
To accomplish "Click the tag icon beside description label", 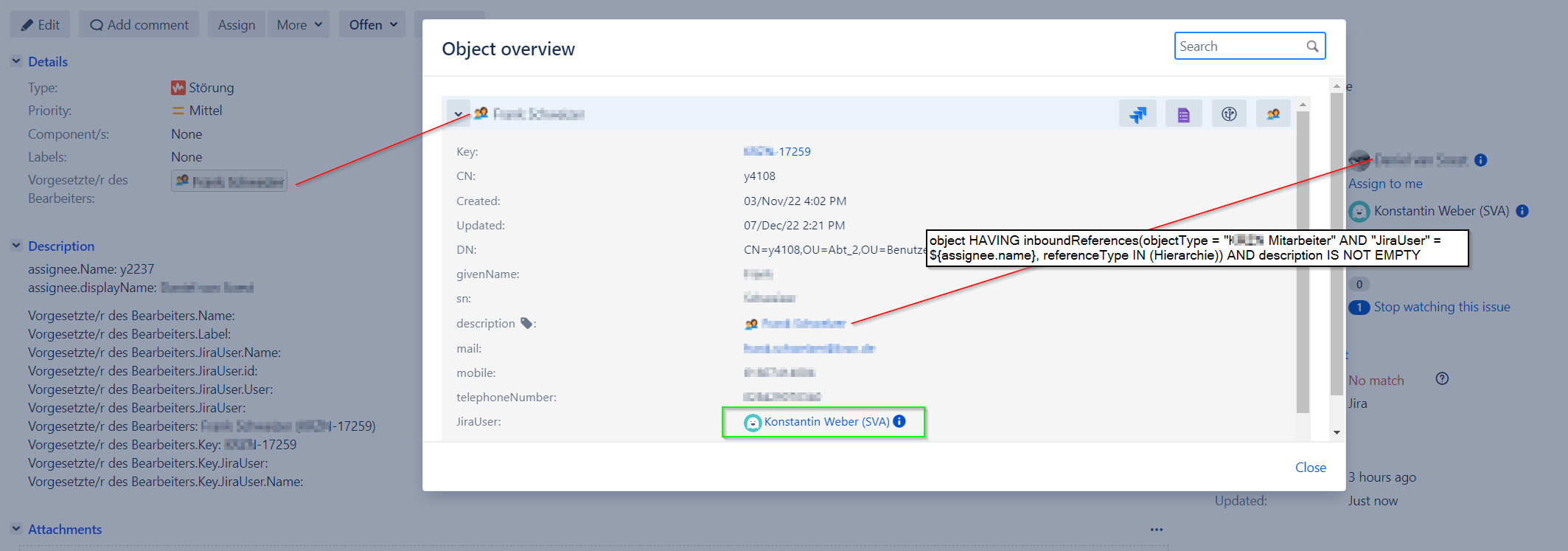I will [526, 323].
